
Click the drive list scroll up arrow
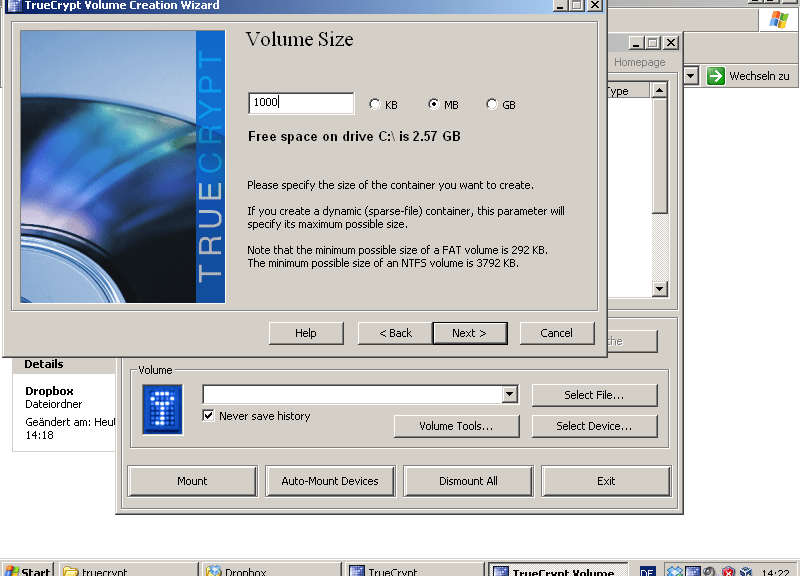click(x=660, y=90)
